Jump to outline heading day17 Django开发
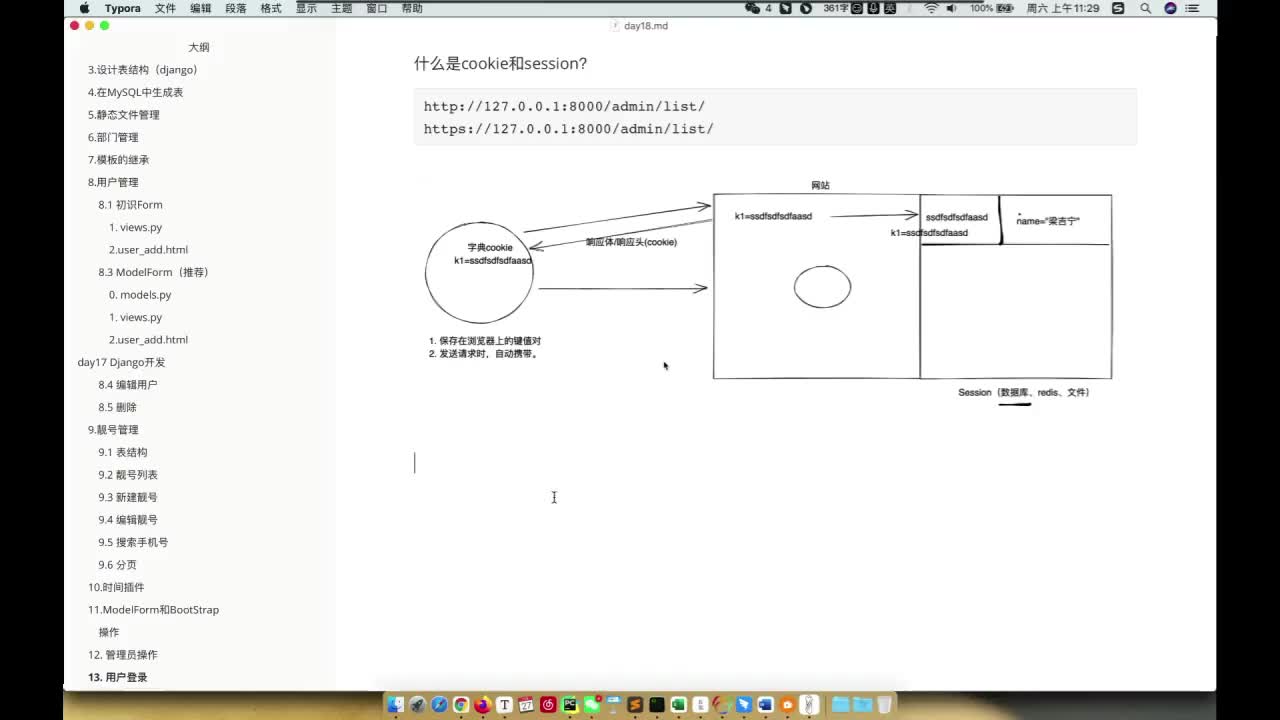Image resolution: width=1280 pixels, height=720 pixels. pyautogui.click(x=121, y=362)
